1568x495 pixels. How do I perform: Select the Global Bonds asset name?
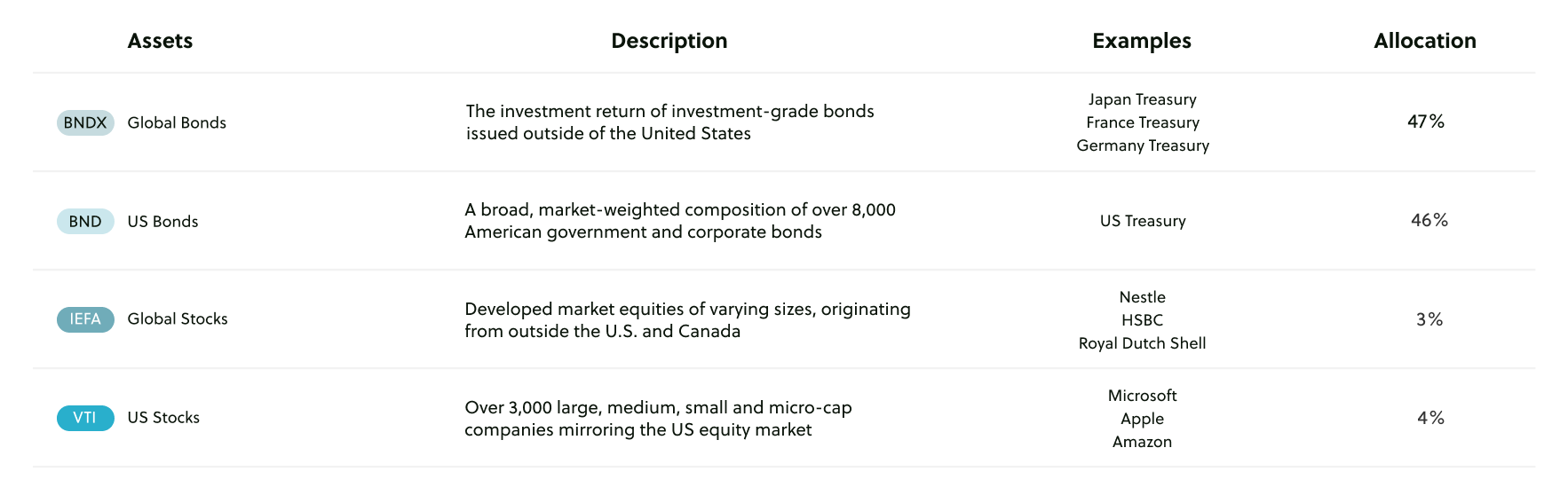177,122
